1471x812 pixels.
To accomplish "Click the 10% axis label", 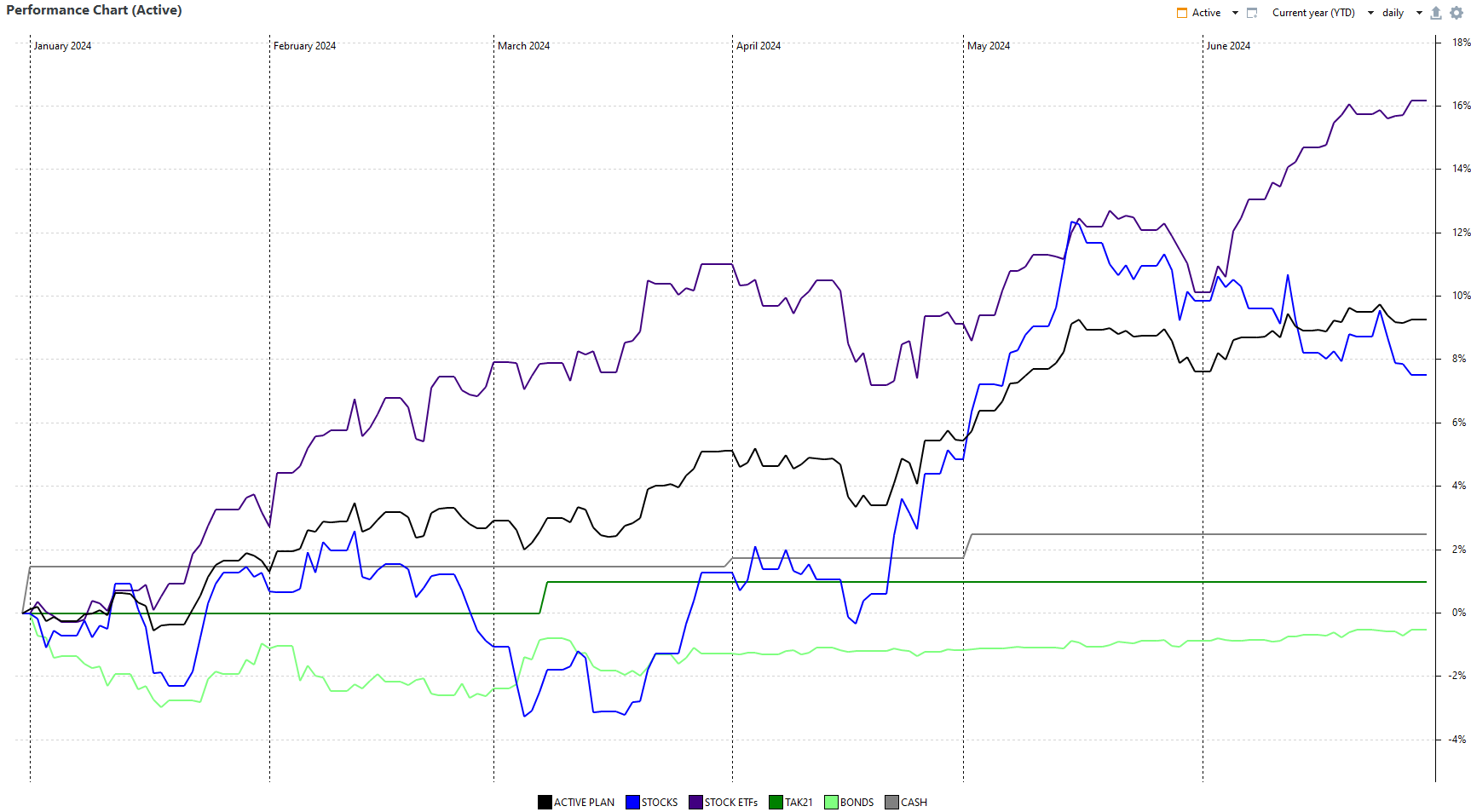I will (1461, 296).
